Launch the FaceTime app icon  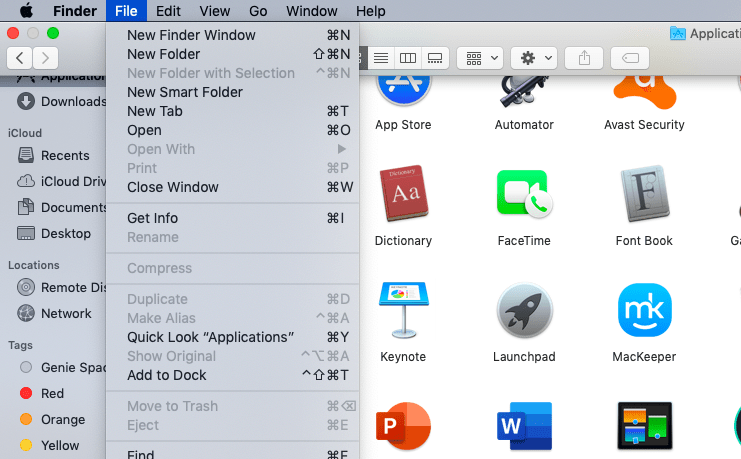[524, 194]
